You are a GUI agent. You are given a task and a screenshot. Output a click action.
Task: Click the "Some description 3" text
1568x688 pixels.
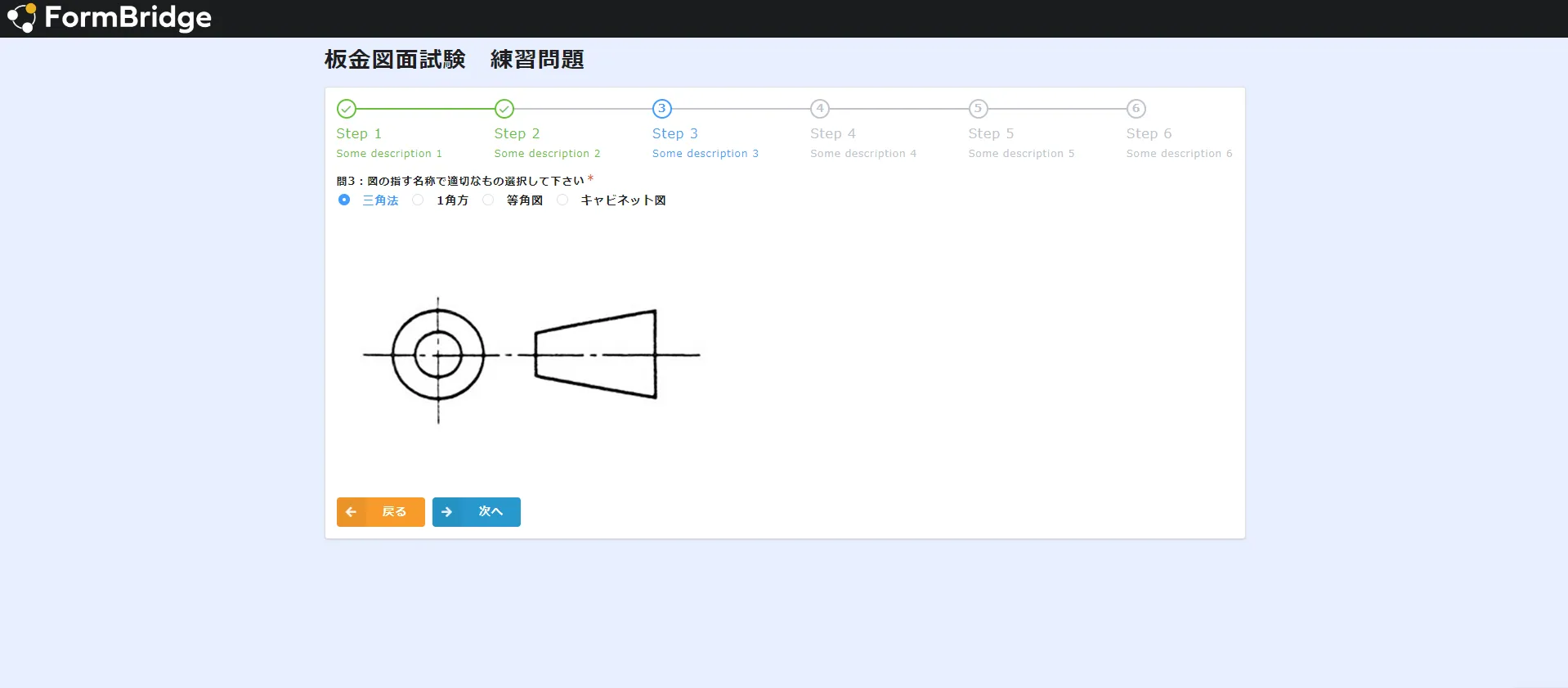click(x=705, y=154)
